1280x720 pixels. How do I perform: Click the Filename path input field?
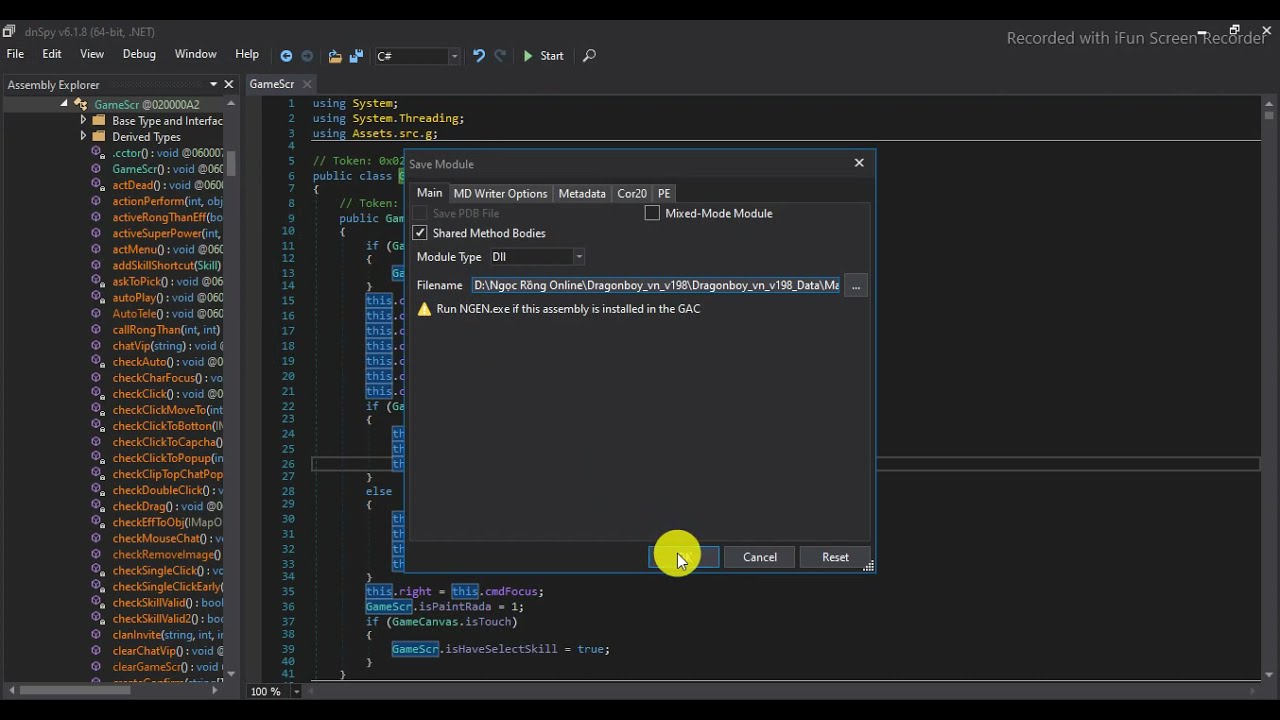click(x=656, y=286)
